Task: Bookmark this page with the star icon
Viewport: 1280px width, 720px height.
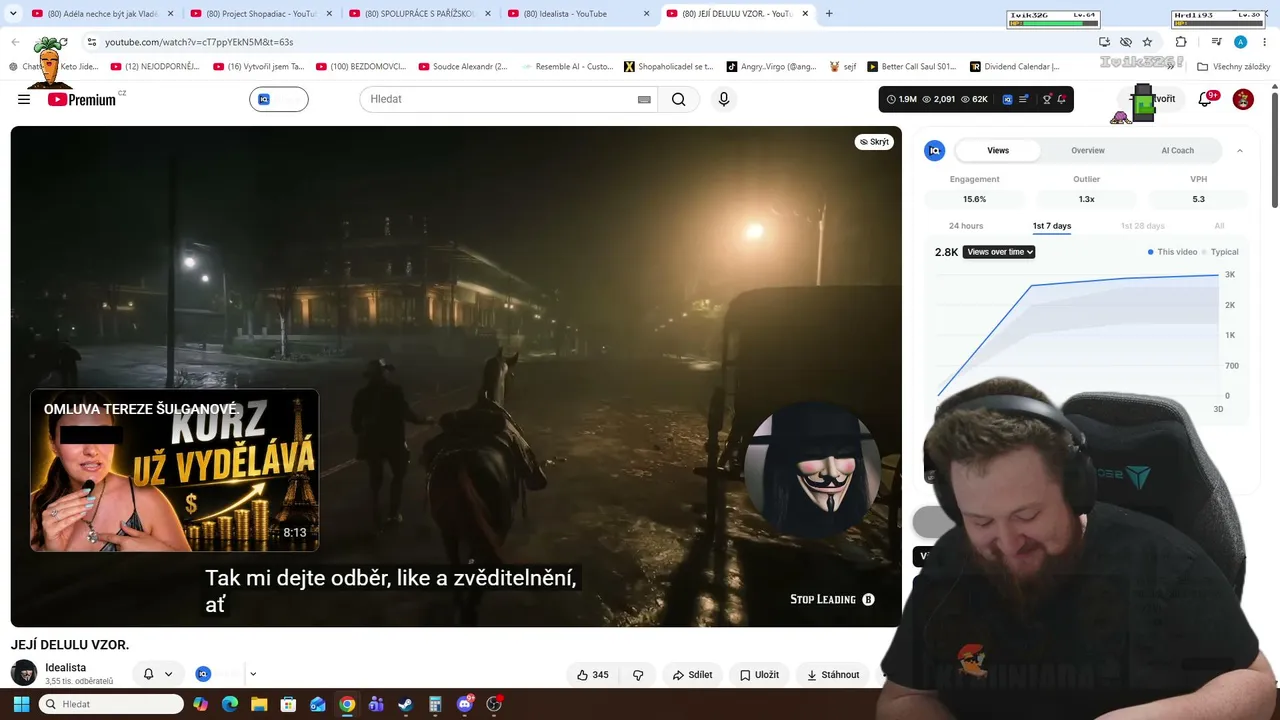Action: coord(1147,42)
